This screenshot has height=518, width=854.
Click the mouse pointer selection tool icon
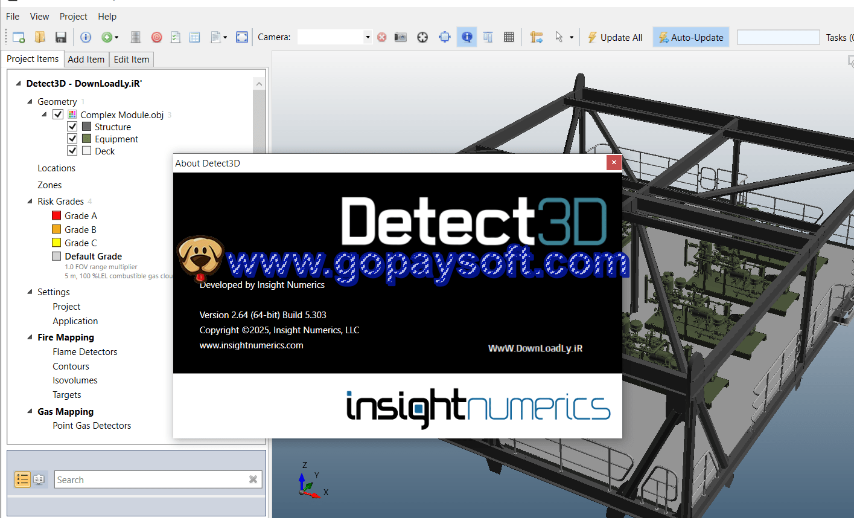(x=559, y=37)
